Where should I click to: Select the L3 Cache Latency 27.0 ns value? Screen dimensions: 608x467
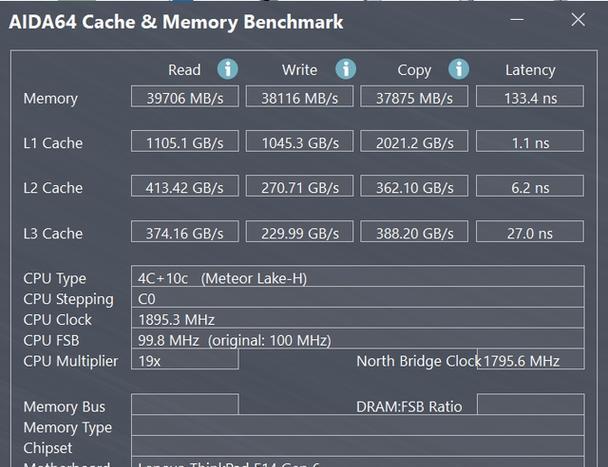coord(530,231)
